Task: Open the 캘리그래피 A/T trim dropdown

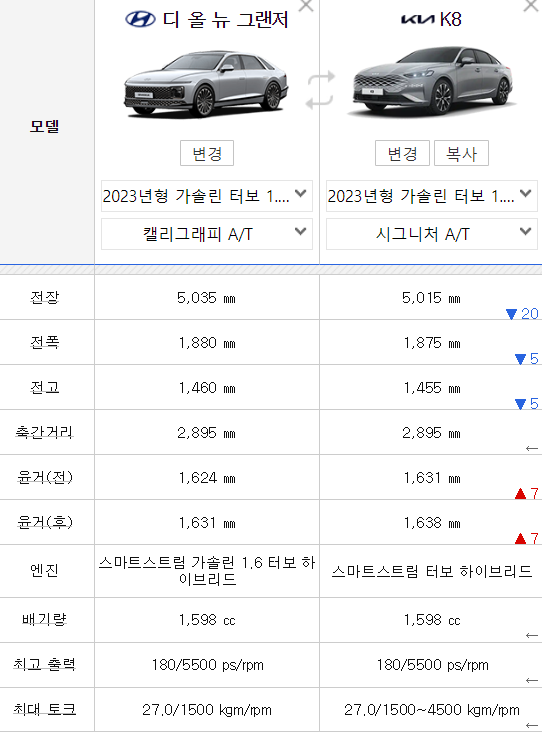Action: pyautogui.click(x=207, y=234)
